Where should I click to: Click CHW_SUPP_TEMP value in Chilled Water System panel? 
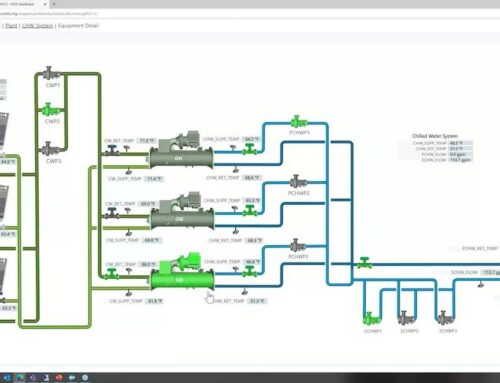(x=461, y=143)
